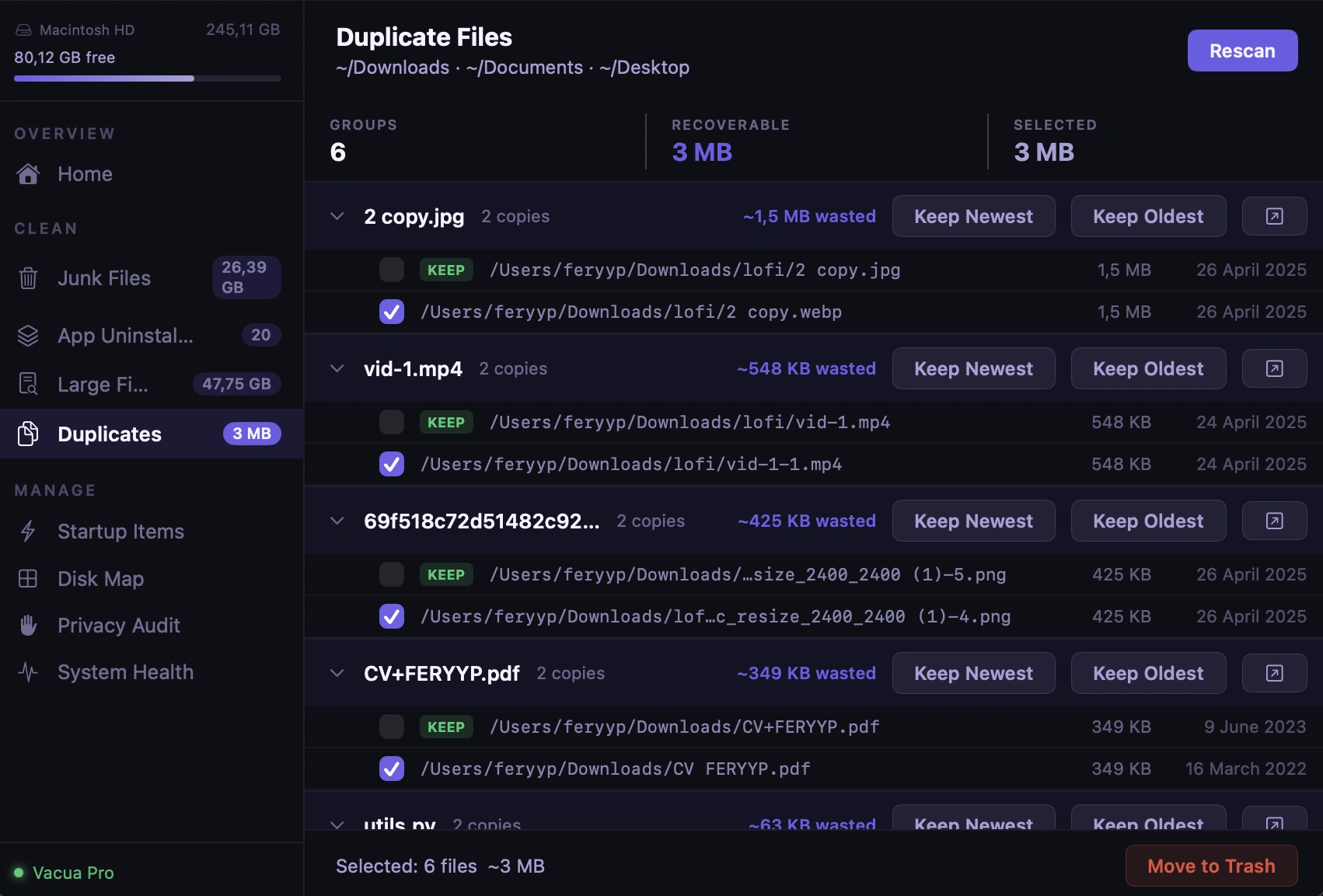
Task: Reveal vid-1.mp4 group via open-external icon
Action: pyautogui.click(x=1274, y=368)
